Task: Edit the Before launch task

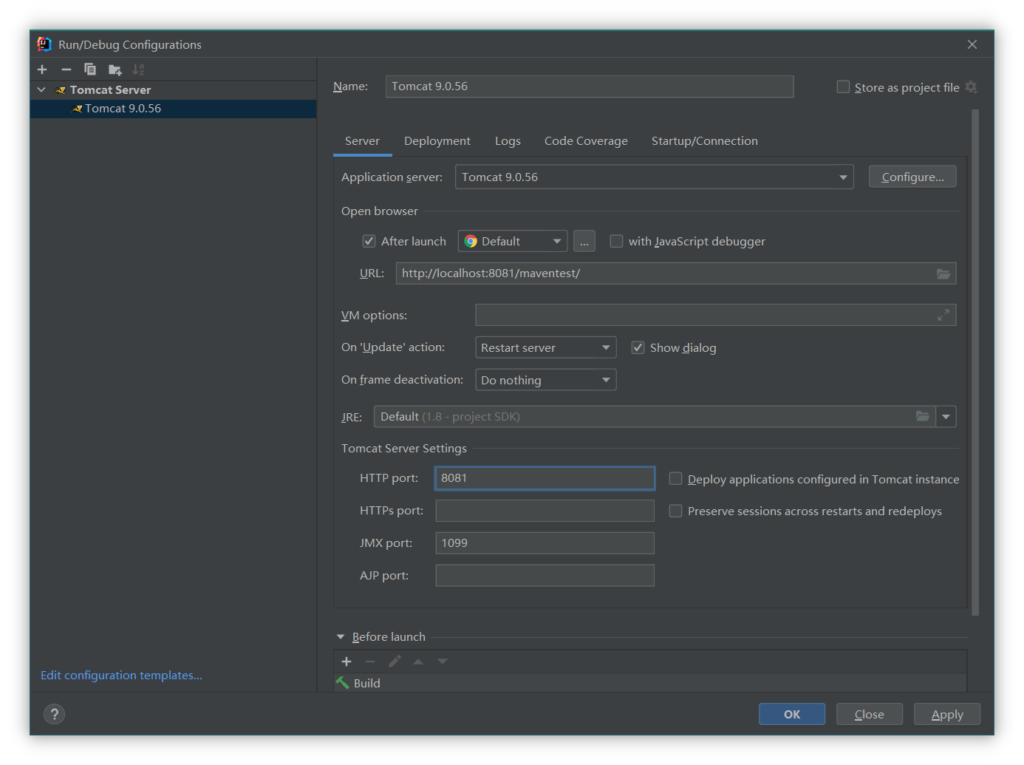Action: (394, 662)
